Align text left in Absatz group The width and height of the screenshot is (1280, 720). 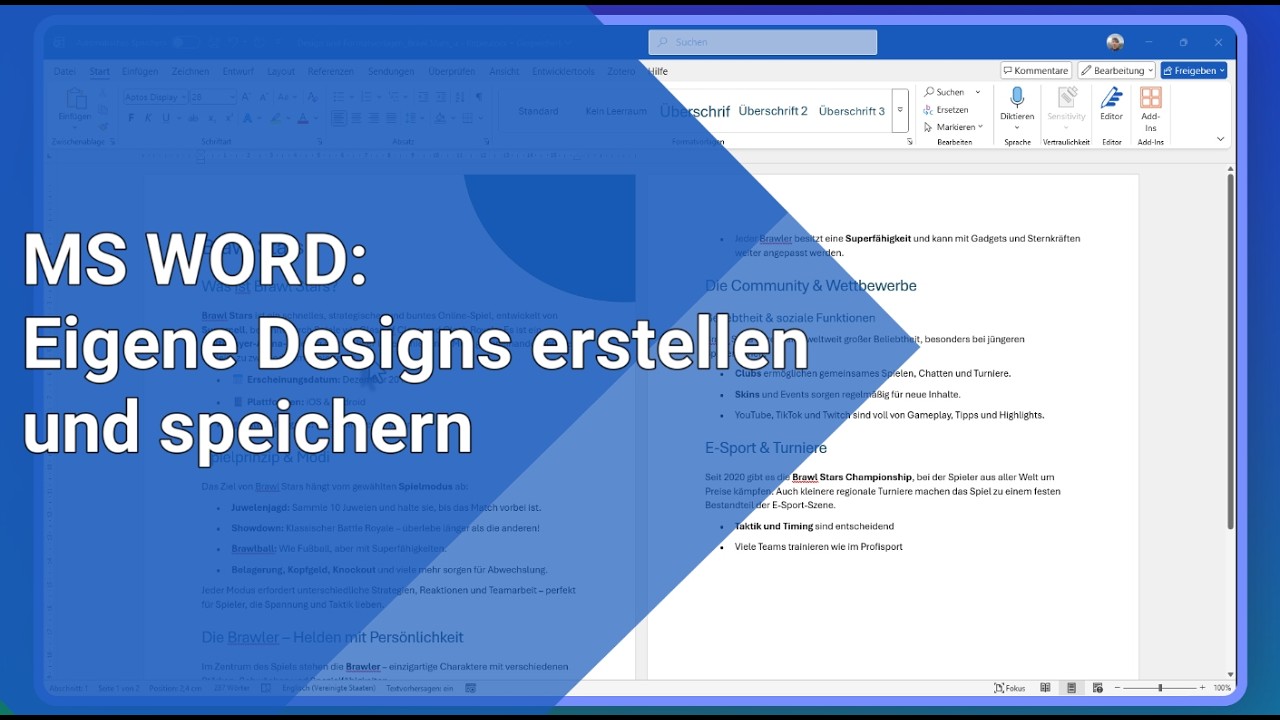pos(339,118)
